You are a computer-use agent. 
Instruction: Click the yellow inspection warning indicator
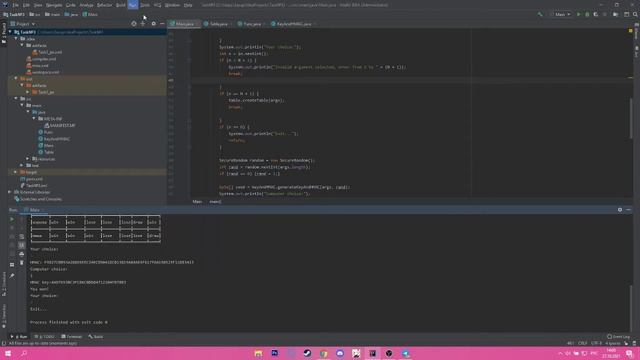pyautogui.click(x=631, y=31)
